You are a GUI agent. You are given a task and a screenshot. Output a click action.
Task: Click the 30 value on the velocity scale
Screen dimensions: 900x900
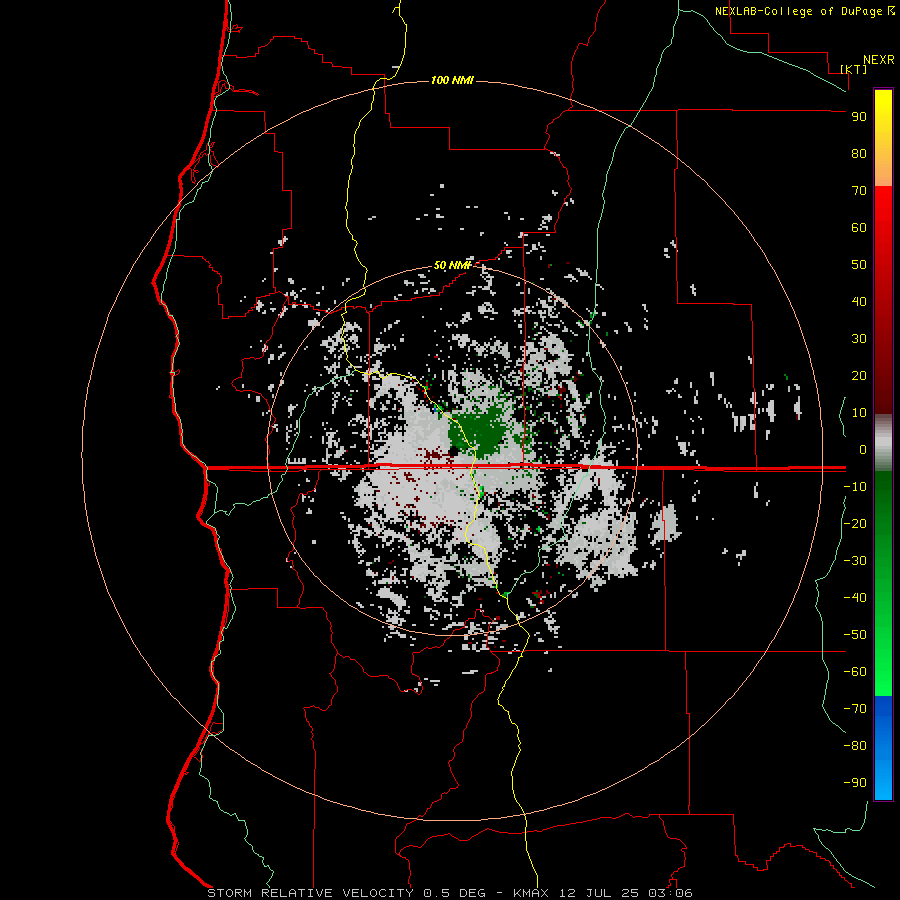pyautogui.click(x=859, y=339)
